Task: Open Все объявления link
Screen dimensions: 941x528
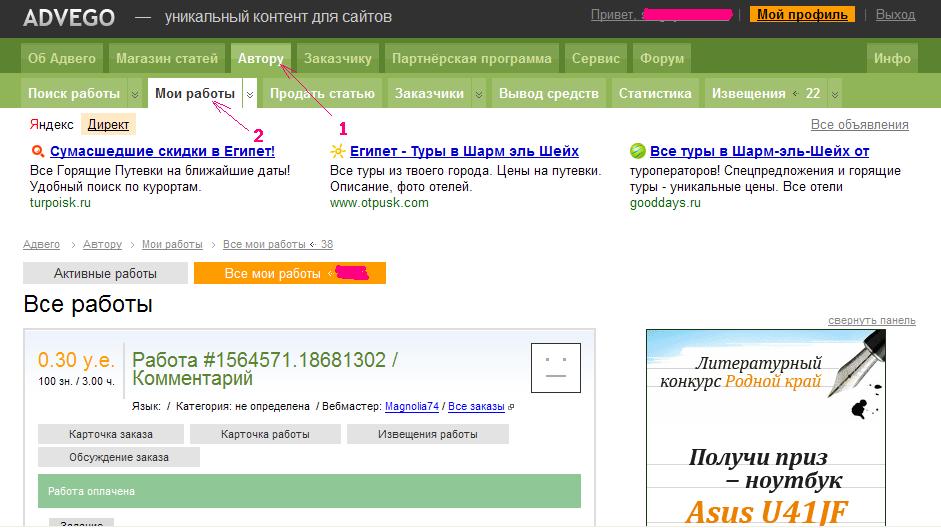Action: point(859,124)
